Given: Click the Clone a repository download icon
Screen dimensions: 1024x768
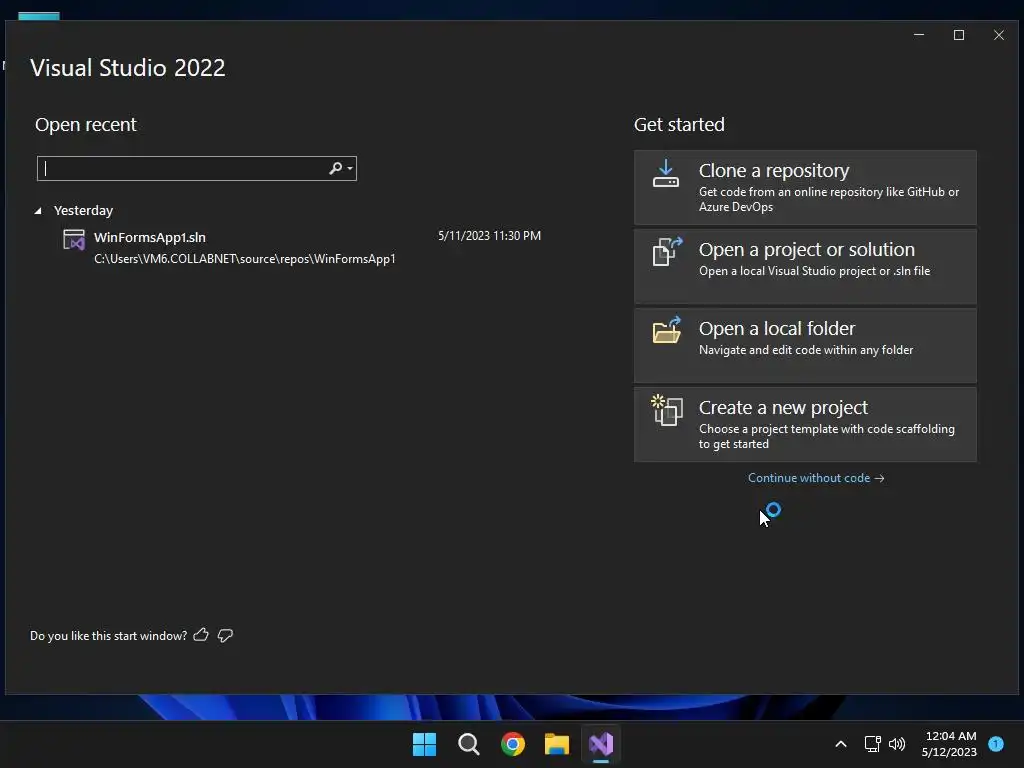Looking at the screenshot, I should [665, 174].
